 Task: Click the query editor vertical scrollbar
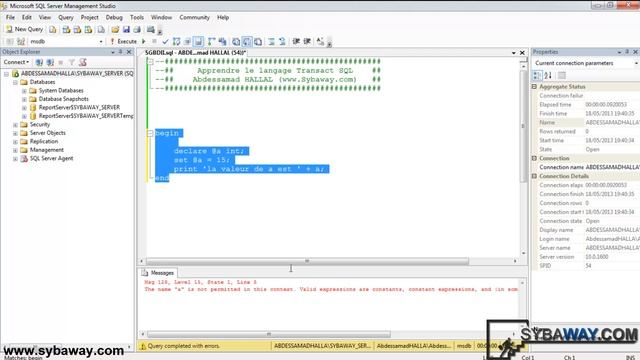[x=523, y=126]
